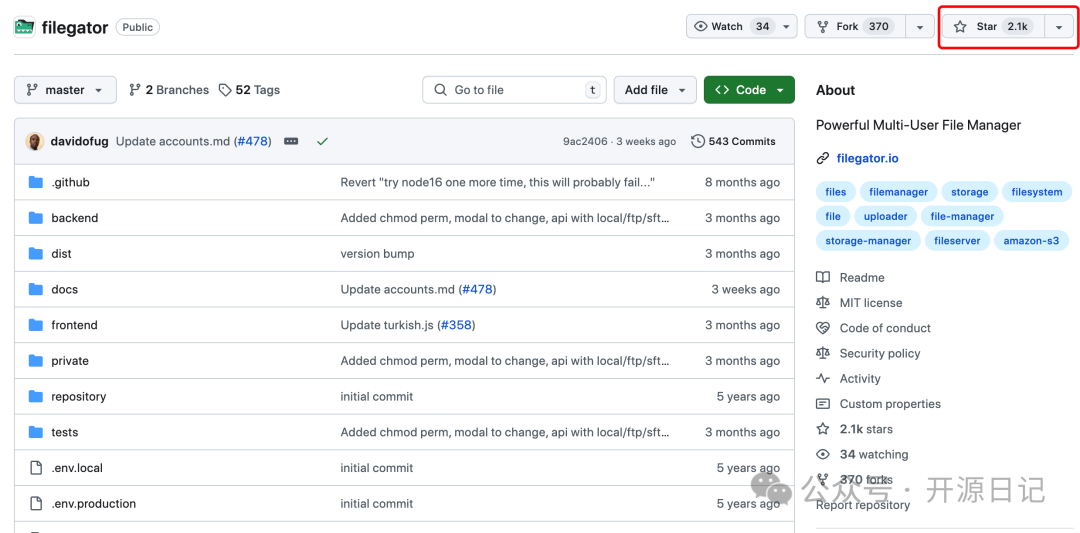
Task: Click the filegator repository logo icon
Action: [x=24, y=27]
